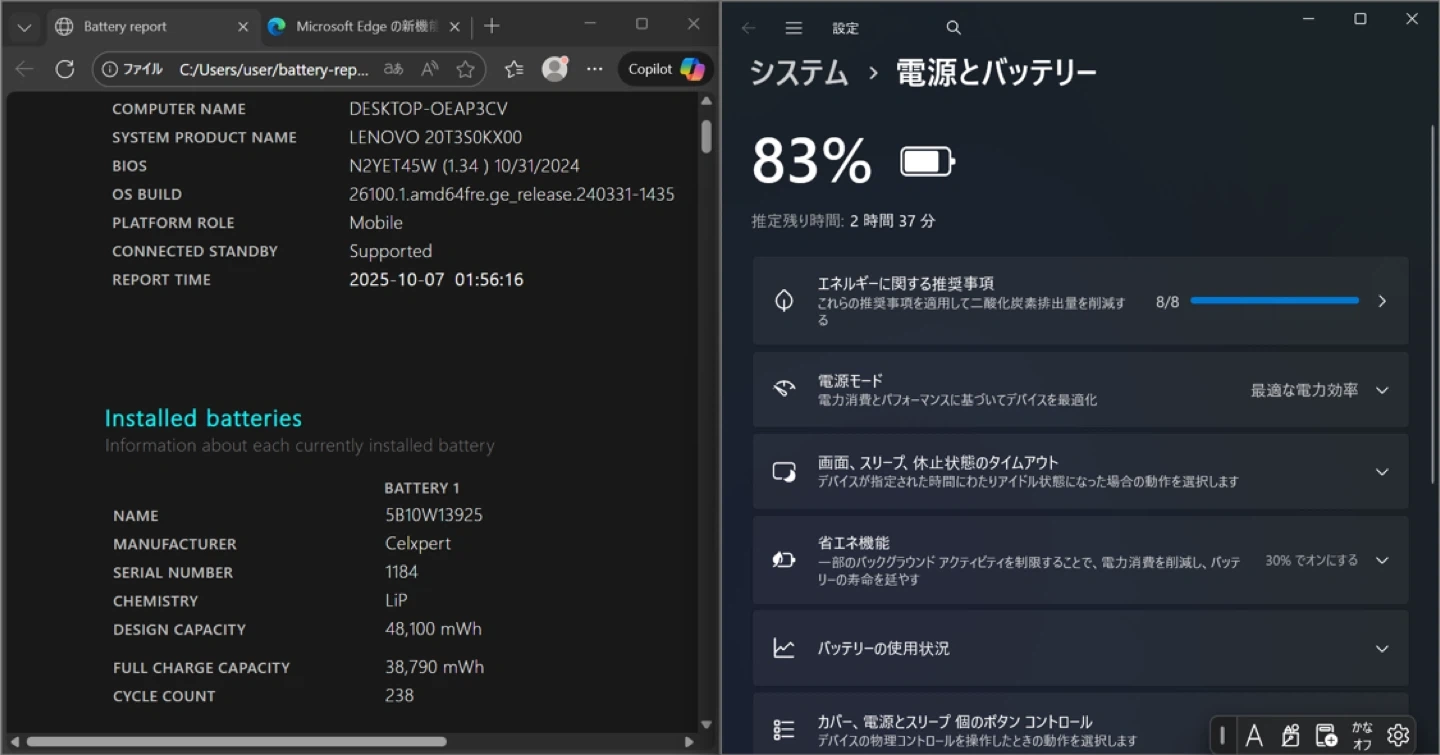This screenshot has height=755, width=1440.
Task: Open the Edge tab actions dropdown menu
Action: (24, 27)
